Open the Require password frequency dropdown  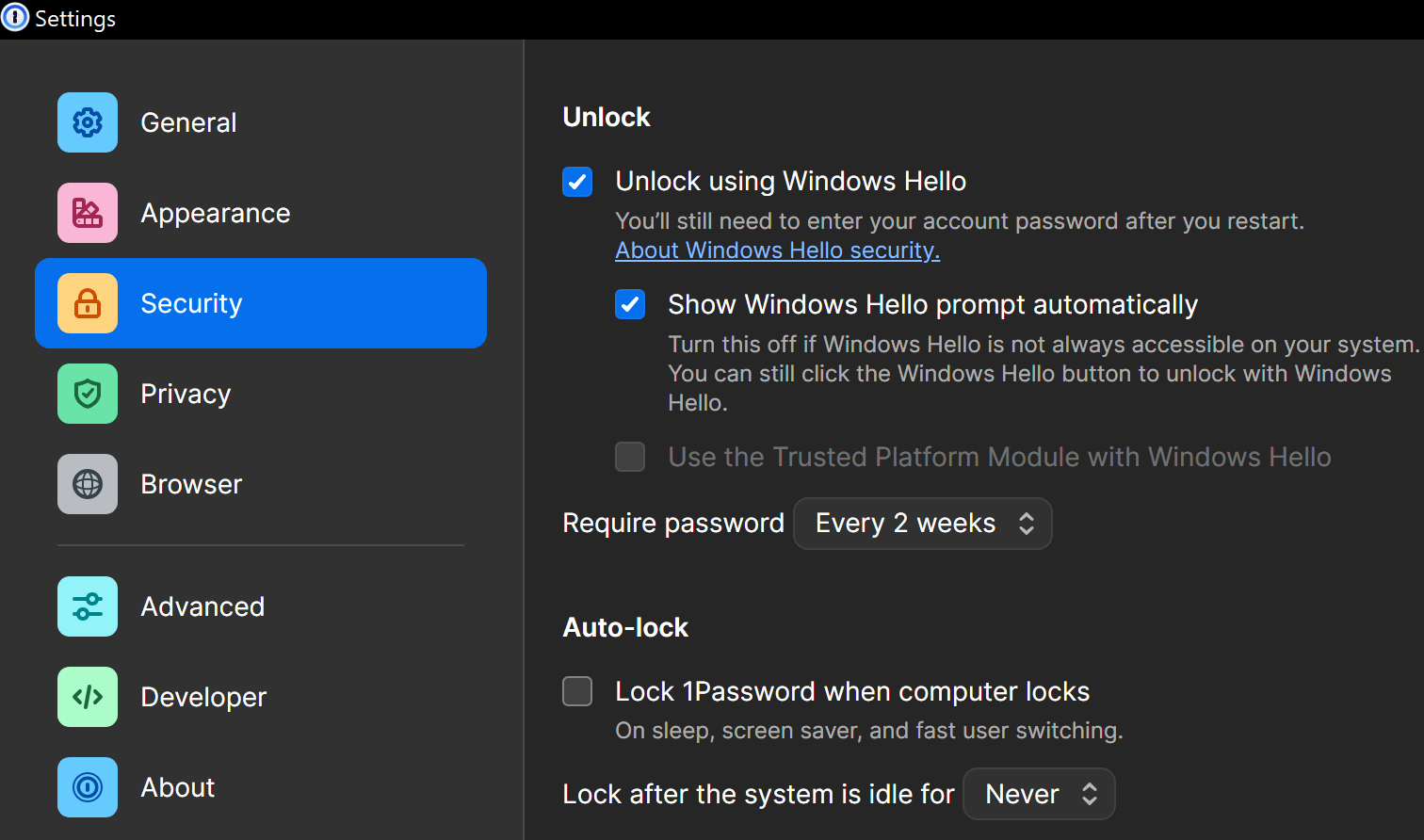[922, 523]
